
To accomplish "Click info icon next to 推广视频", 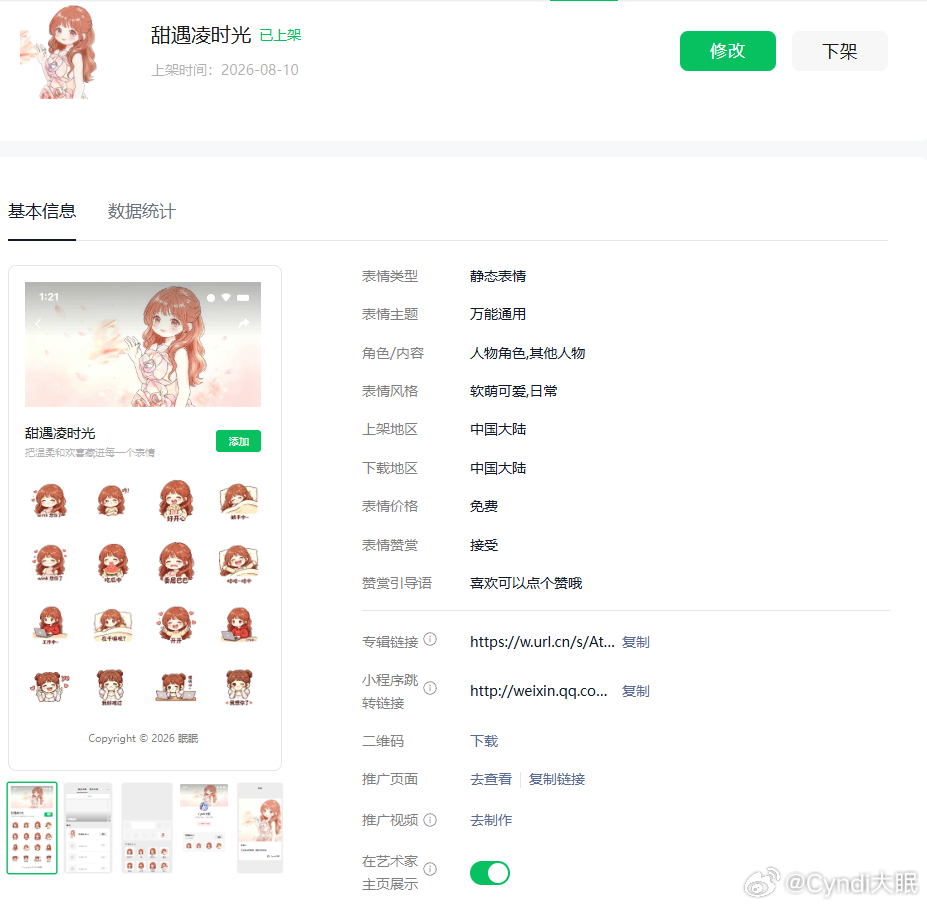I will coord(430,820).
